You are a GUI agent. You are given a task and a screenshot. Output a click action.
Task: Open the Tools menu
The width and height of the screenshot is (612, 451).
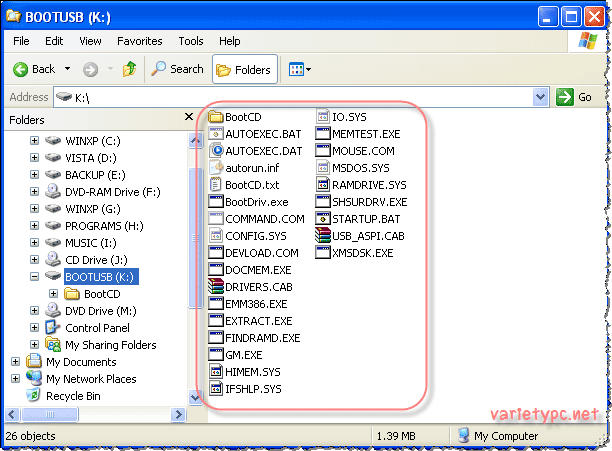coord(191,41)
